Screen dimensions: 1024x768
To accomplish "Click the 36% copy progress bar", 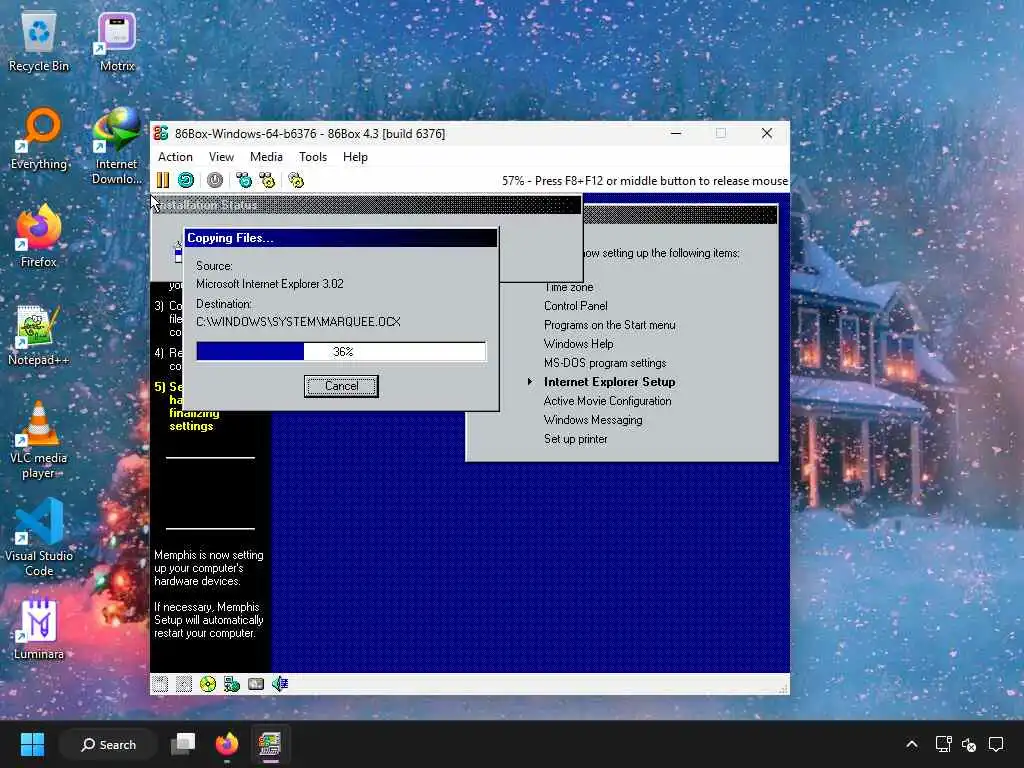I will 341,351.
